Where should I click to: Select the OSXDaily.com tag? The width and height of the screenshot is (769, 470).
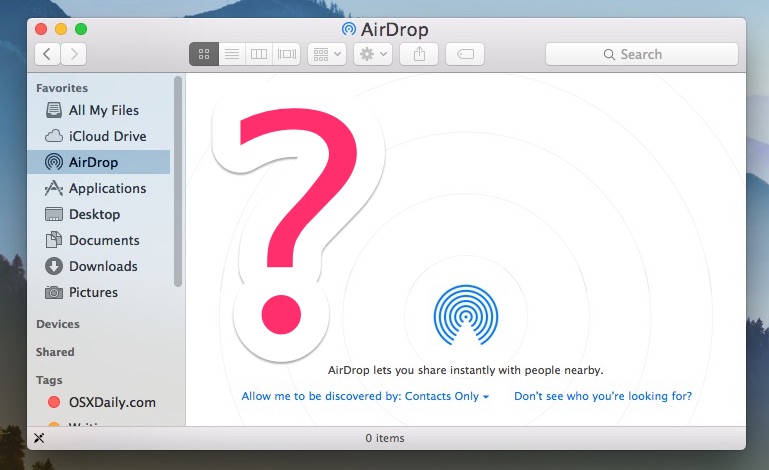[101, 402]
